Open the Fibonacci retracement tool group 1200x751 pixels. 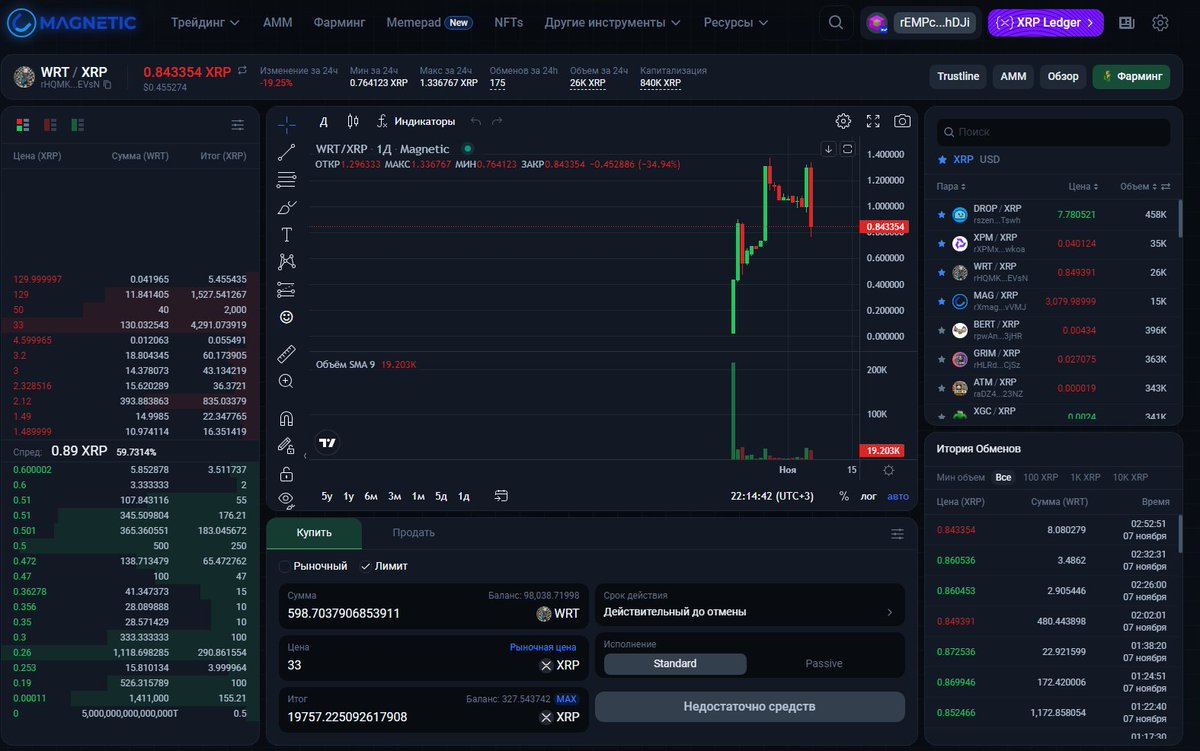tap(287, 180)
